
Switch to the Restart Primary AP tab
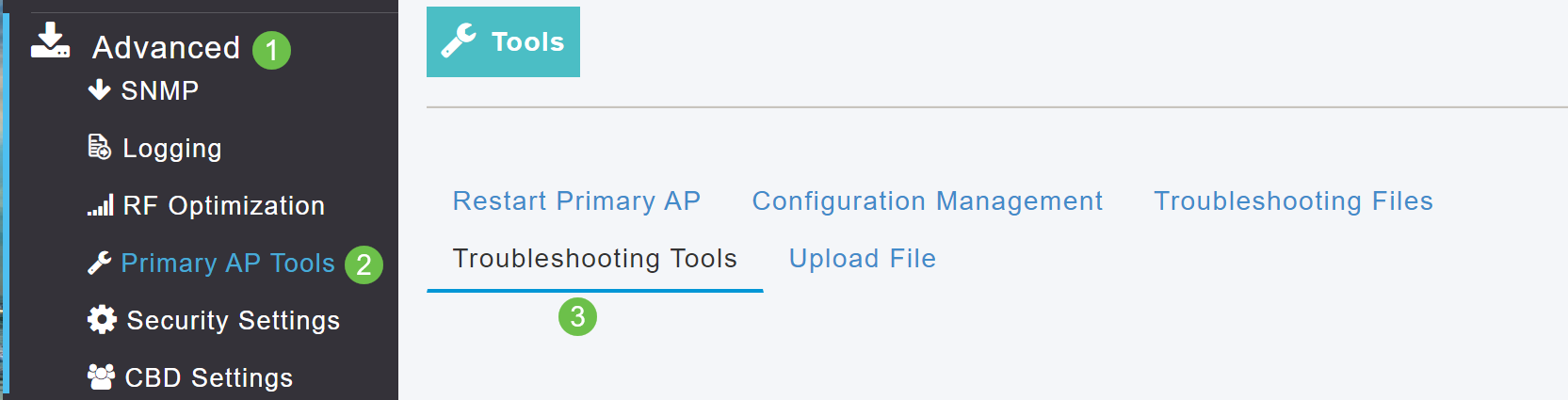coord(576,200)
